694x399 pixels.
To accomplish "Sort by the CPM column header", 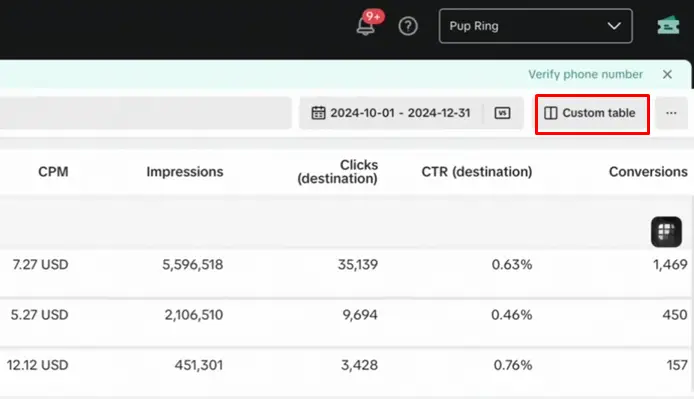I will click(x=53, y=171).
